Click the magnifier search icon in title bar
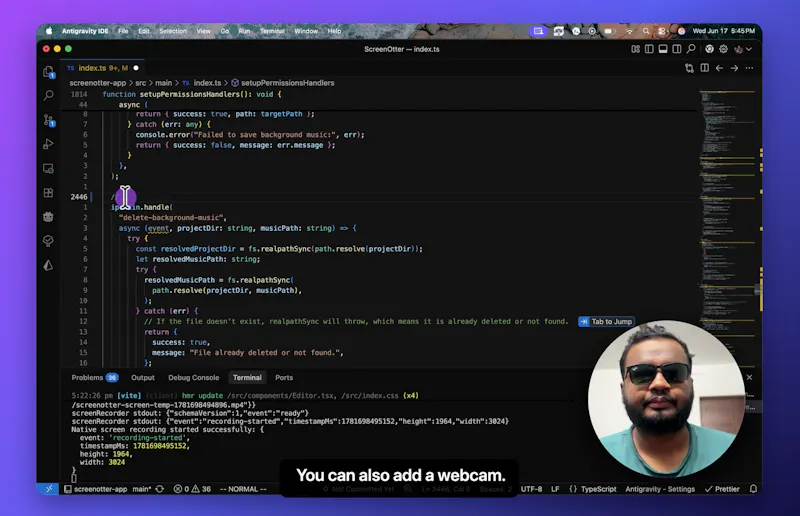The width and height of the screenshot is (800, 516). (691, 49)
